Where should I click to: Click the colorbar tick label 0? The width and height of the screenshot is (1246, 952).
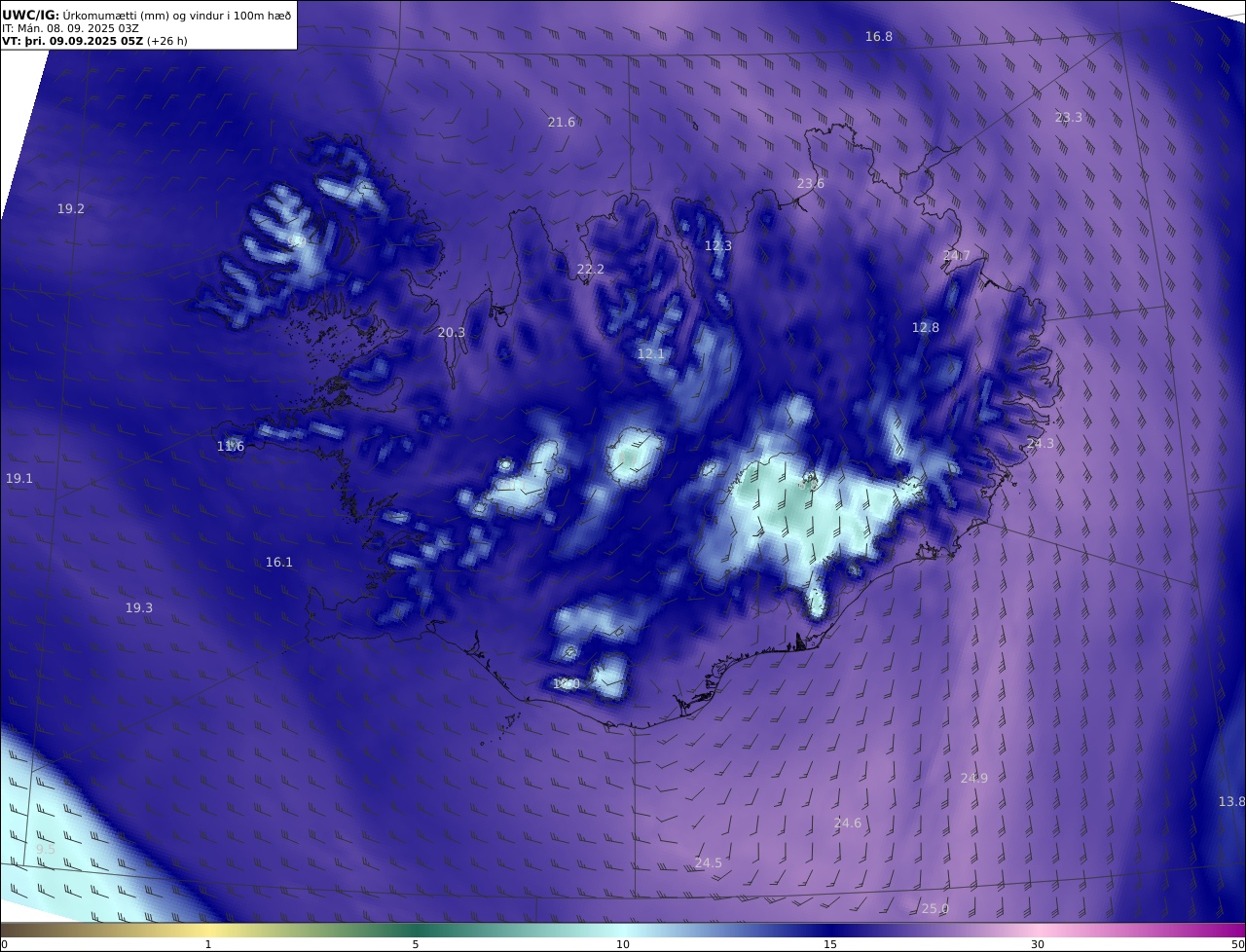(x=4, y=944)
